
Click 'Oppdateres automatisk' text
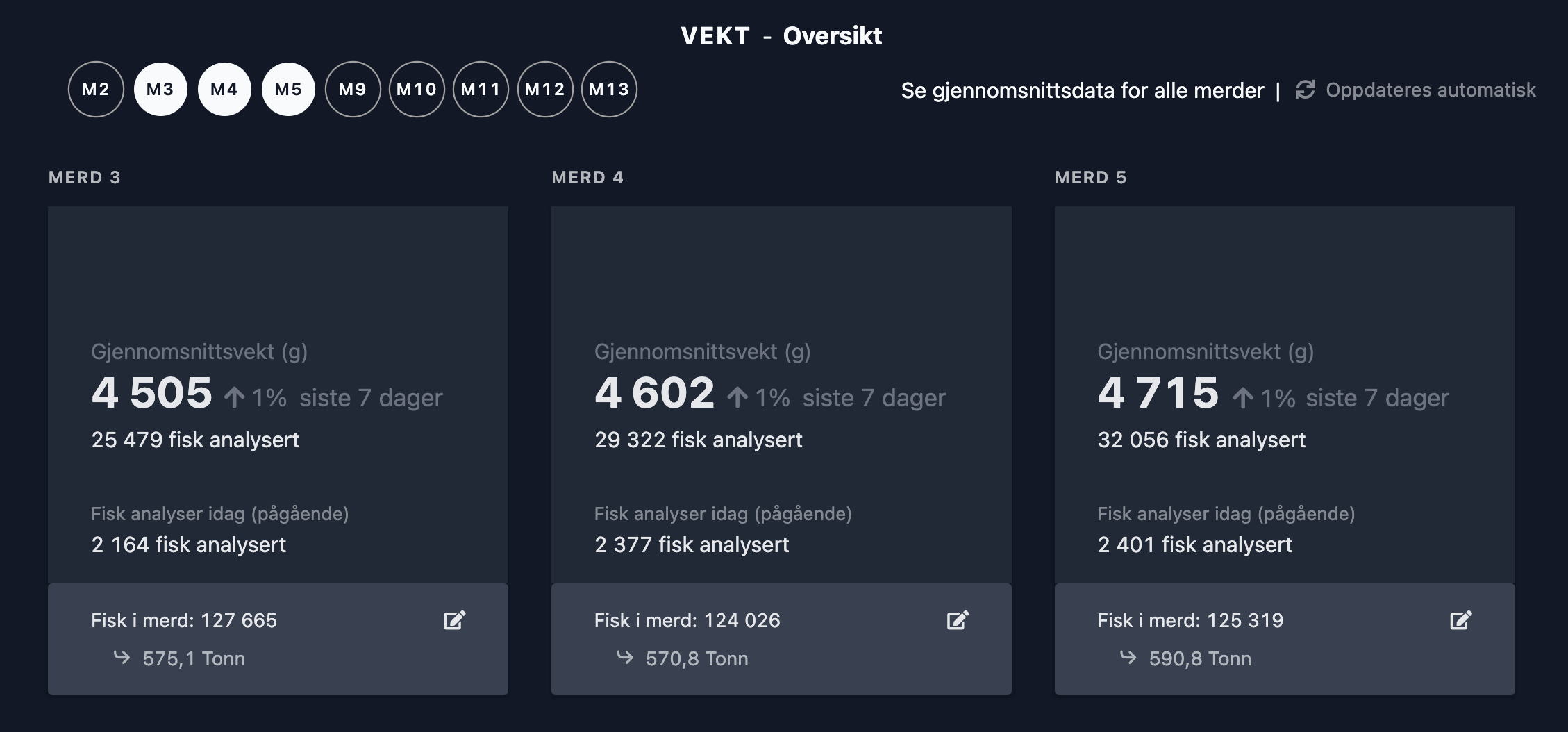tap(1431, 90)
